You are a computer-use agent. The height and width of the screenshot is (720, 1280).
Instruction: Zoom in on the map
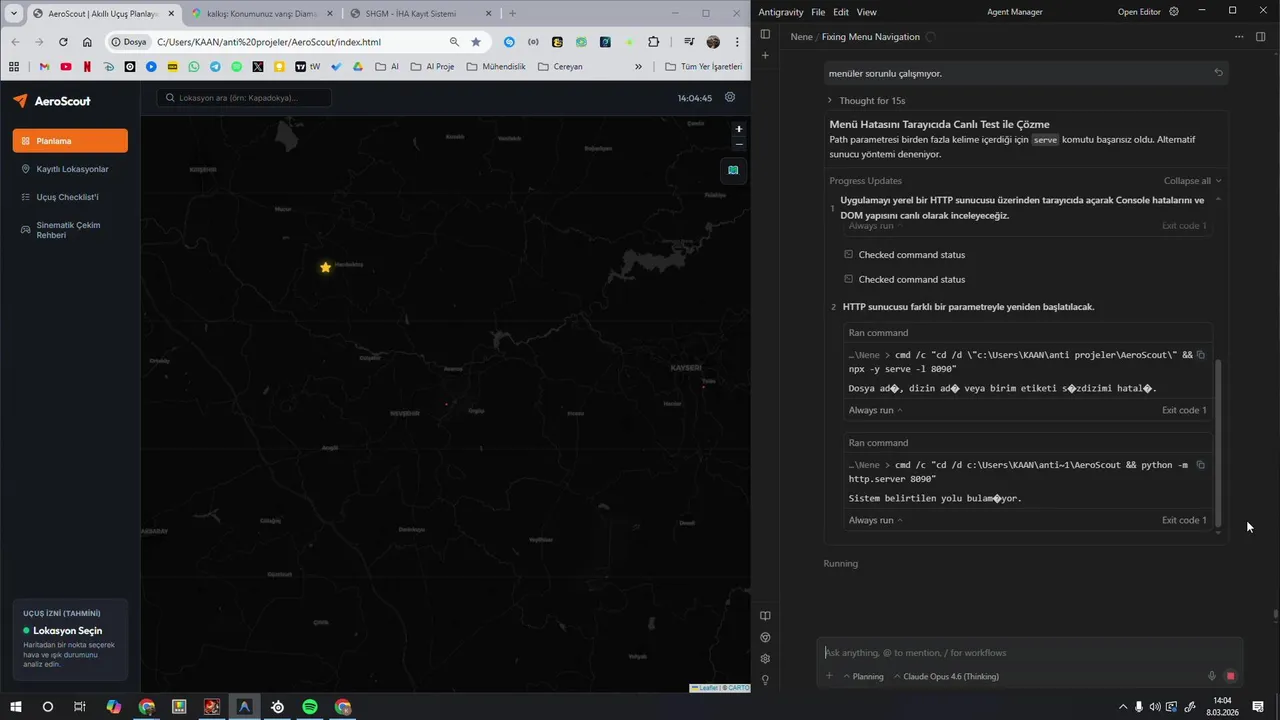(x=739, y=129)
